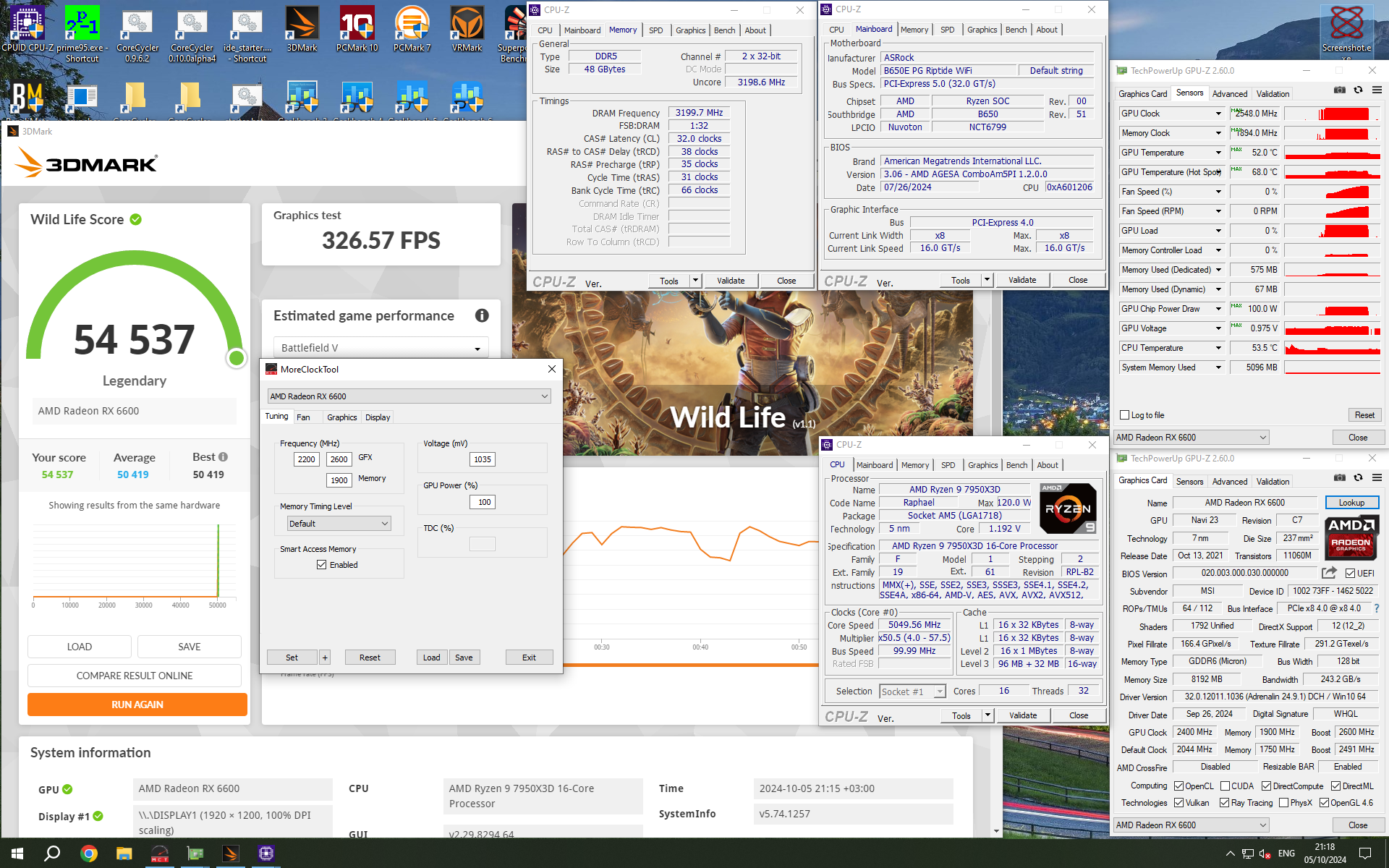Open the GPU Clock sensor dropdown arrow
This screenshot has height=868, width=1389.
1218,114
